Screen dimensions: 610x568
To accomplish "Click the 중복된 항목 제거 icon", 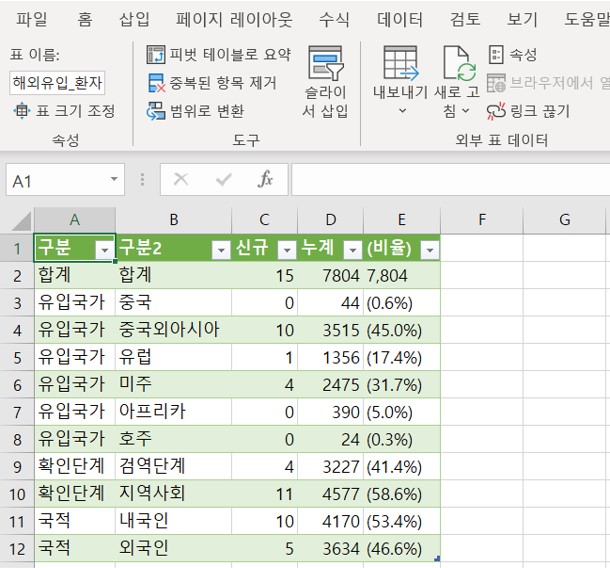I will pyautogui.click(x=156, y=83).
